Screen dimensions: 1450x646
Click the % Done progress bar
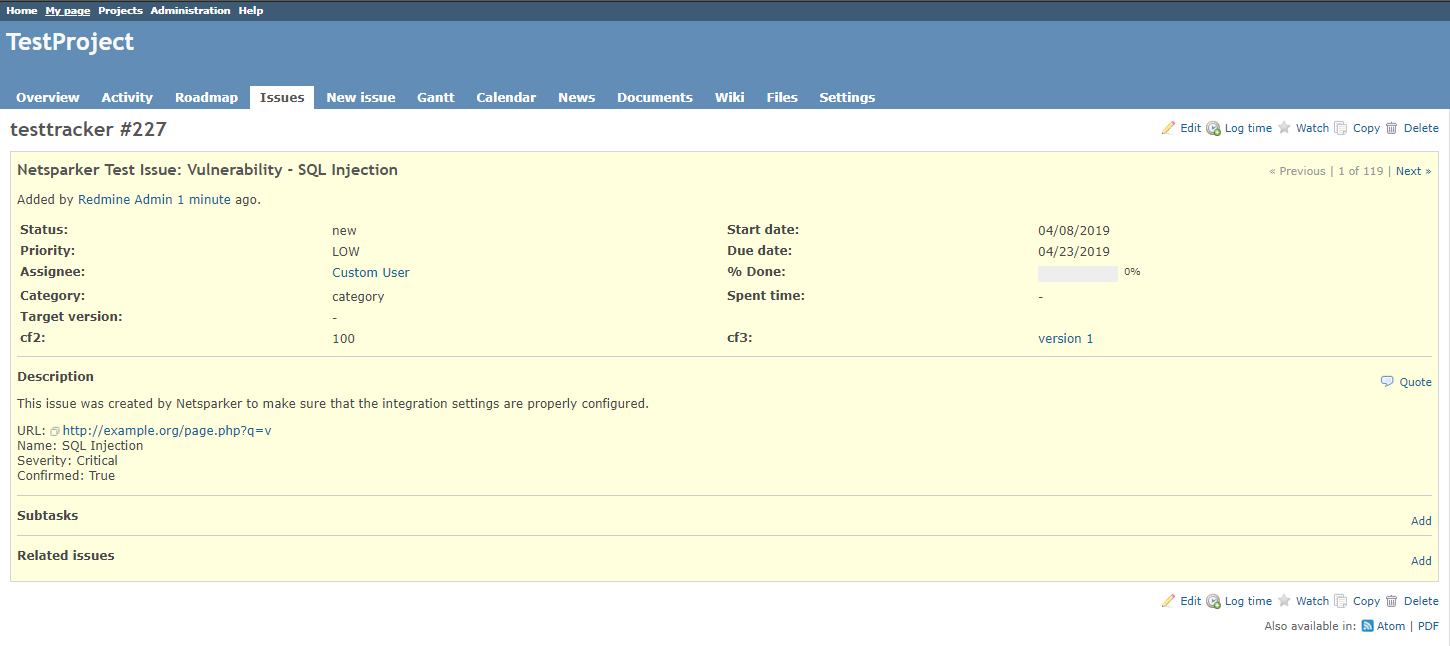[1077, 272]
